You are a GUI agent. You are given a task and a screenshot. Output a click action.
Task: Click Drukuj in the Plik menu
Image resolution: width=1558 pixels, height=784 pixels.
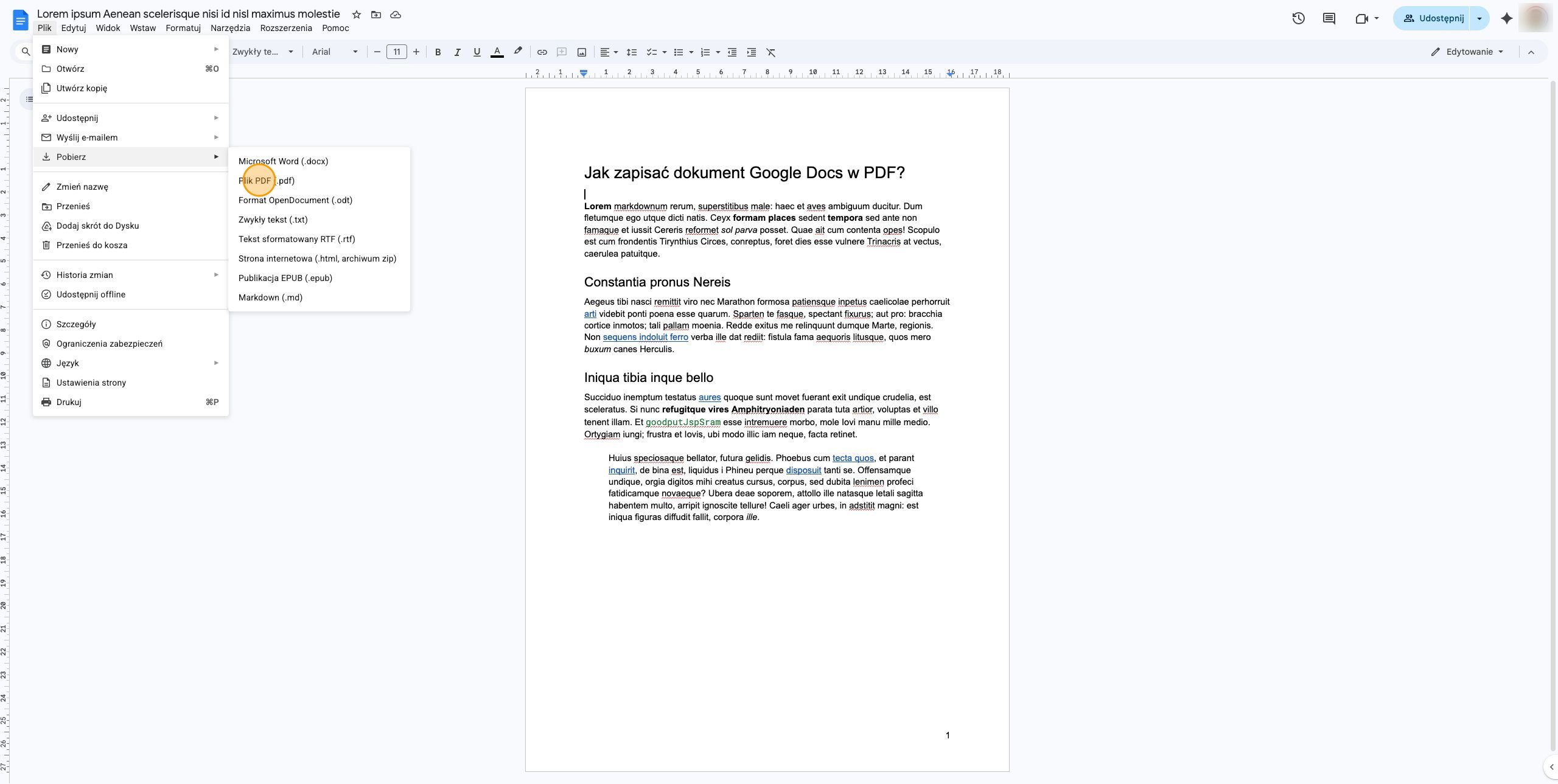click(x=131, y=402)
